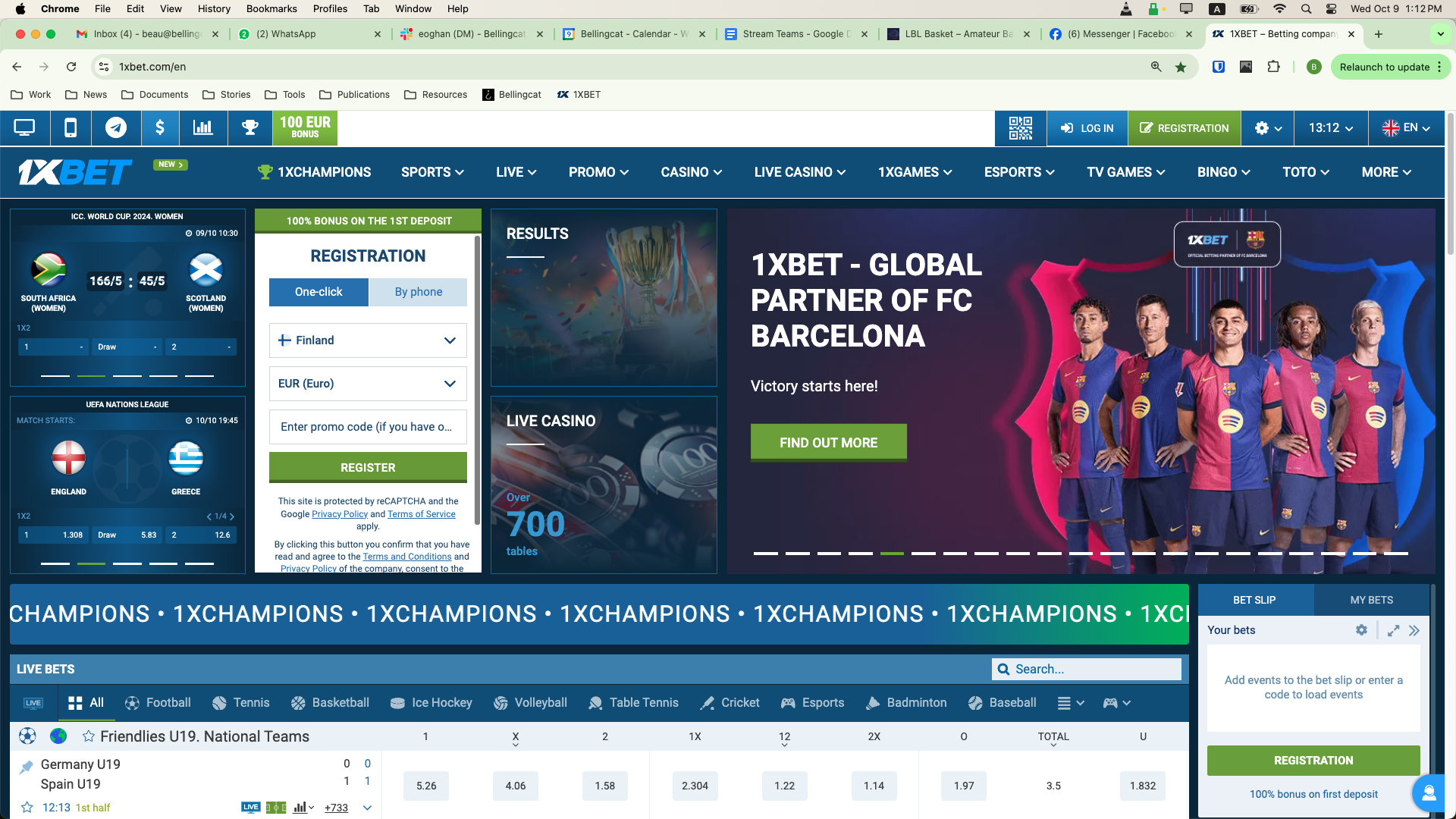The width and height of the screenshot is (1456, 819).
Task: Click the top bar REGISTRATION button
Action: pyautogui.click(x=1184, y=128)
